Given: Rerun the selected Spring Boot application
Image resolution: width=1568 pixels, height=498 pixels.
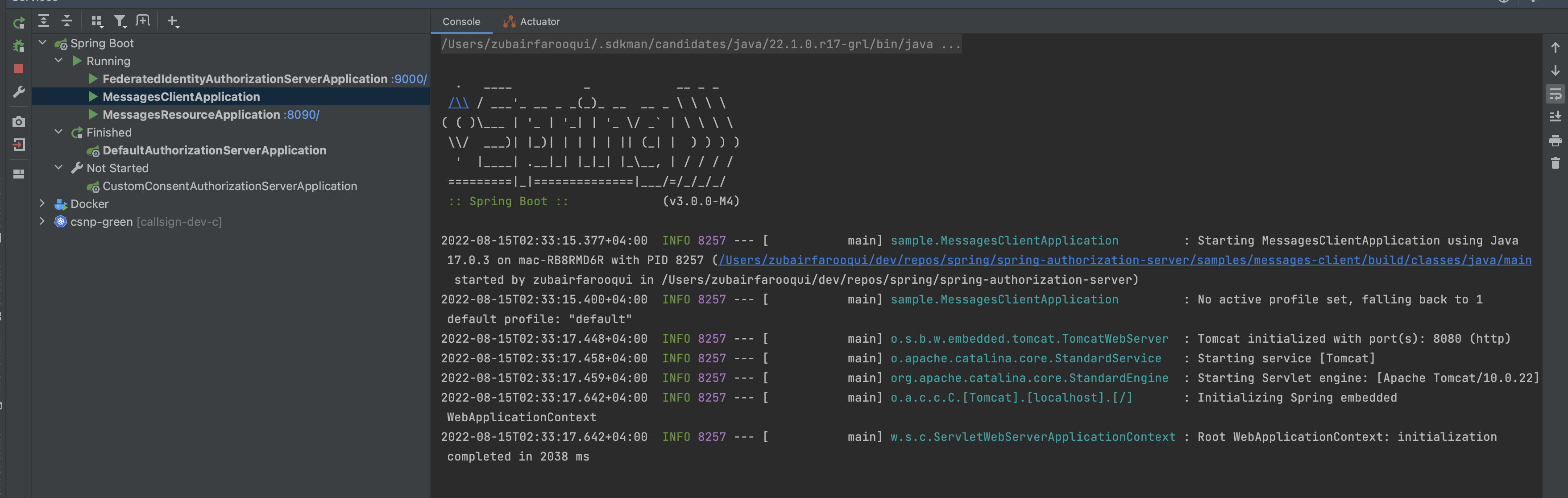Looking at the screenshot, I should coord(19,23).
